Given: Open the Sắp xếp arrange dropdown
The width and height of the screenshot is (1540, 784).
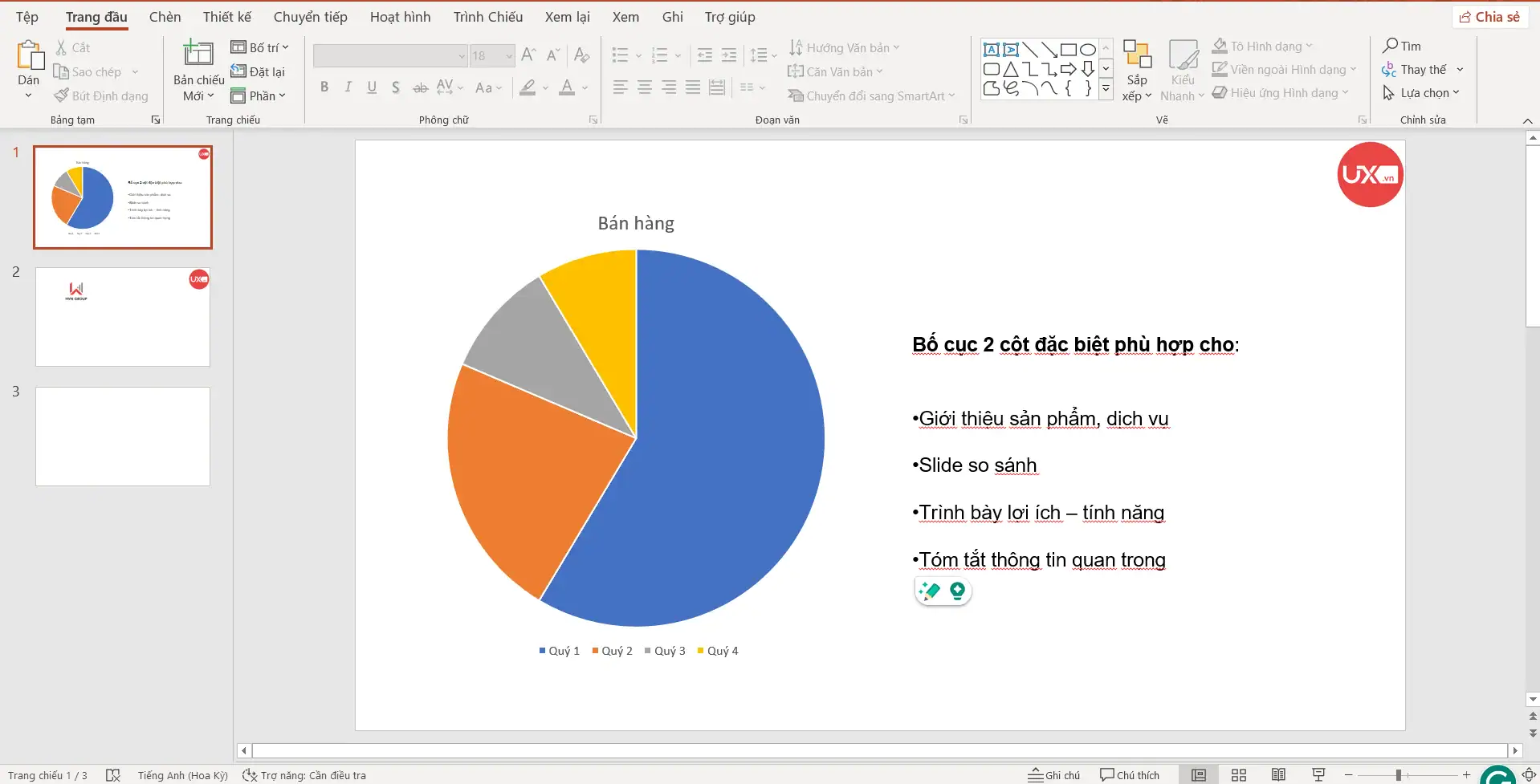Looking at the screenshot, I should (1137, 87).
